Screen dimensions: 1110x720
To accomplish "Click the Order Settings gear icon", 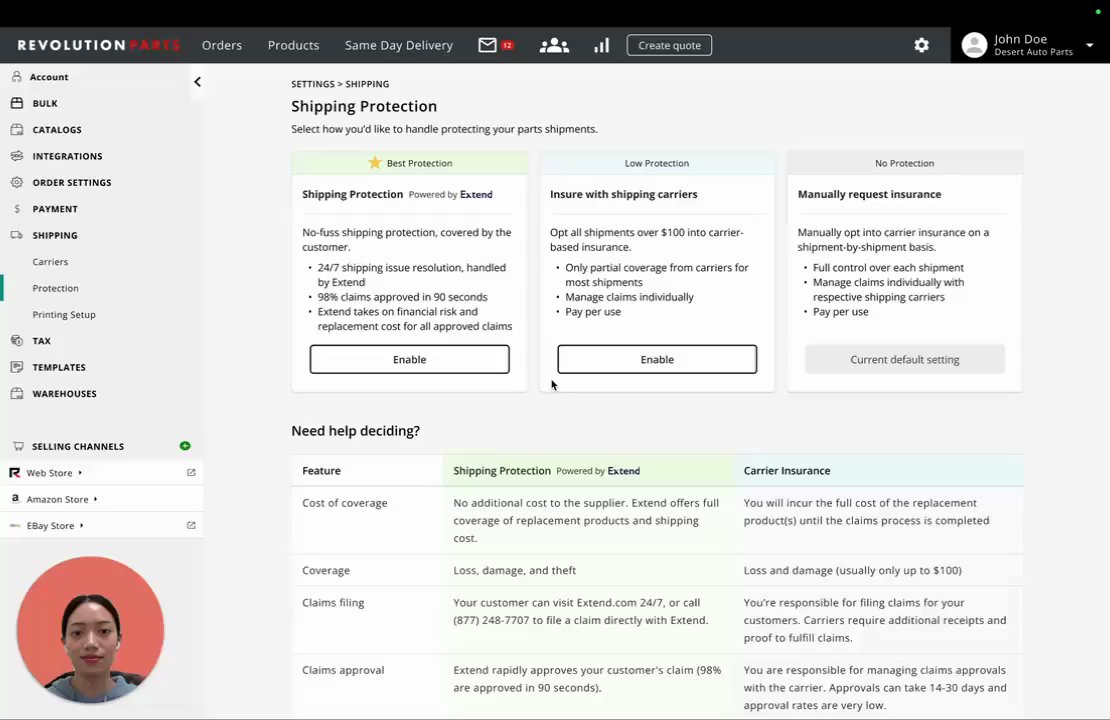I will click(17, 182).
